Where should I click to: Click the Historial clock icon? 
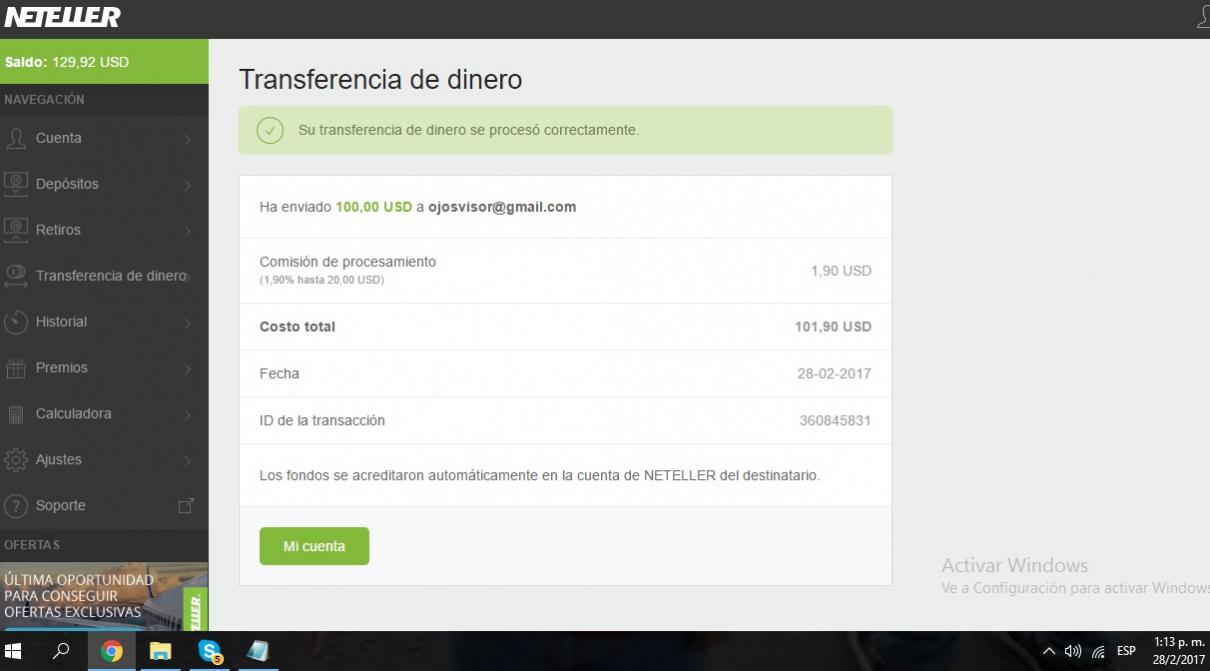[16, 322]
